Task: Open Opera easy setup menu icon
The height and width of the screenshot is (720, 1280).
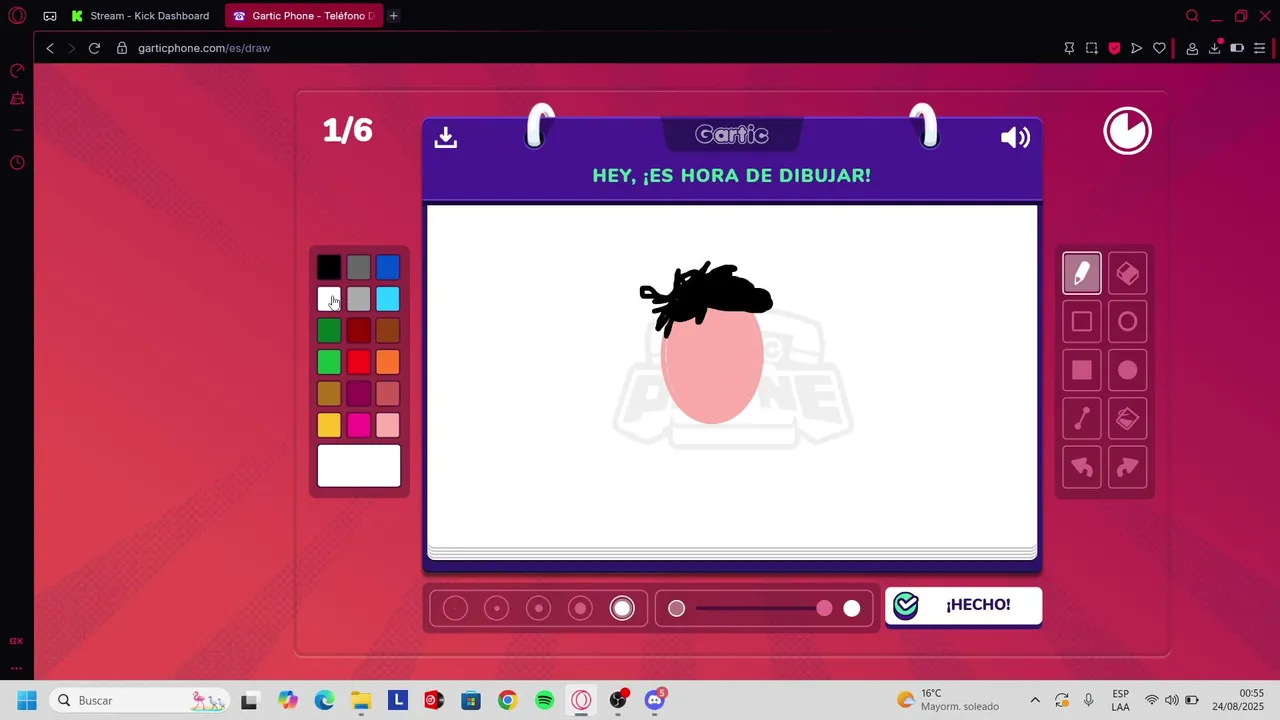Action: pos(1260,48)
